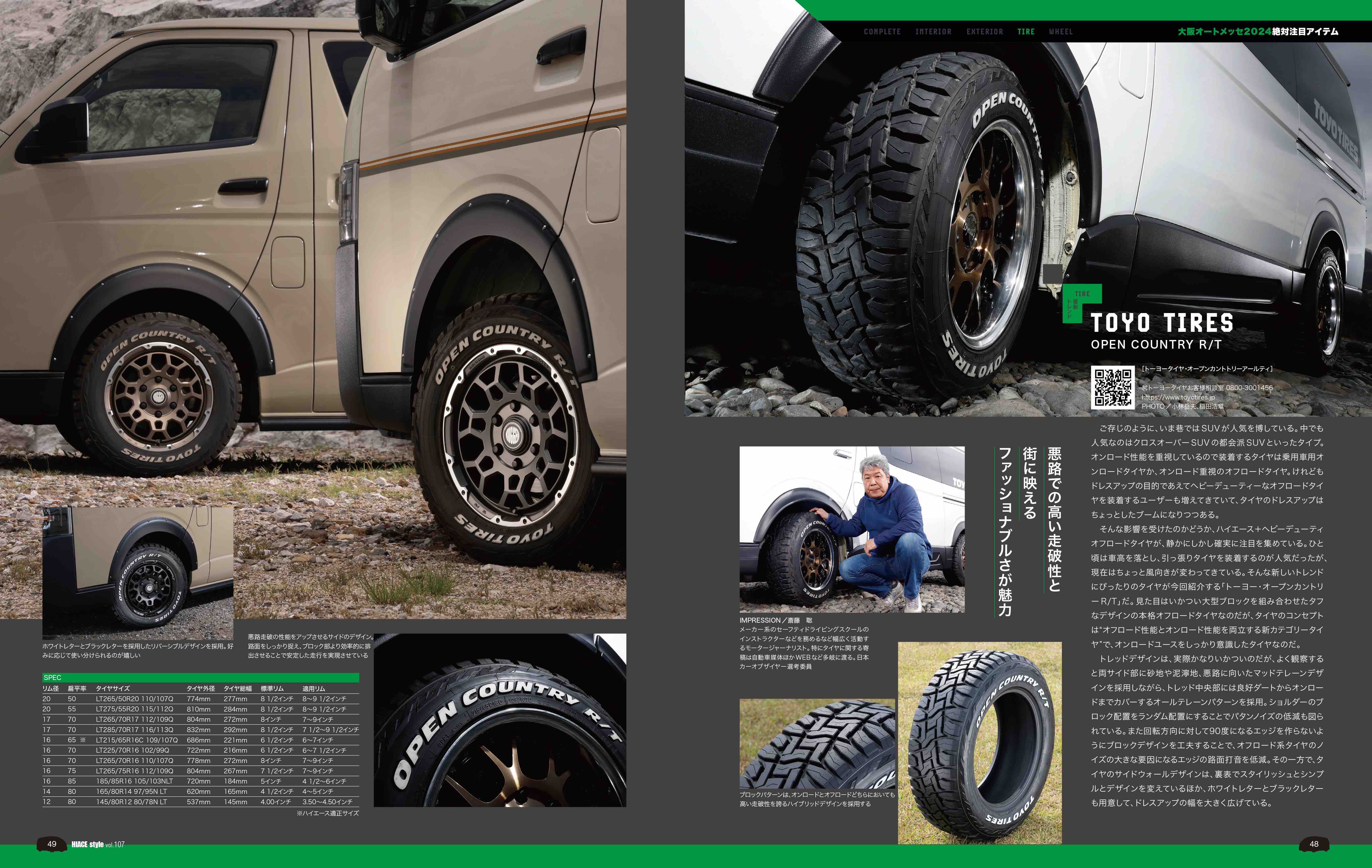Select the LT265/75R16 112/109Q cell
This screenshot has width=1372, height=868.
(134, 771)
